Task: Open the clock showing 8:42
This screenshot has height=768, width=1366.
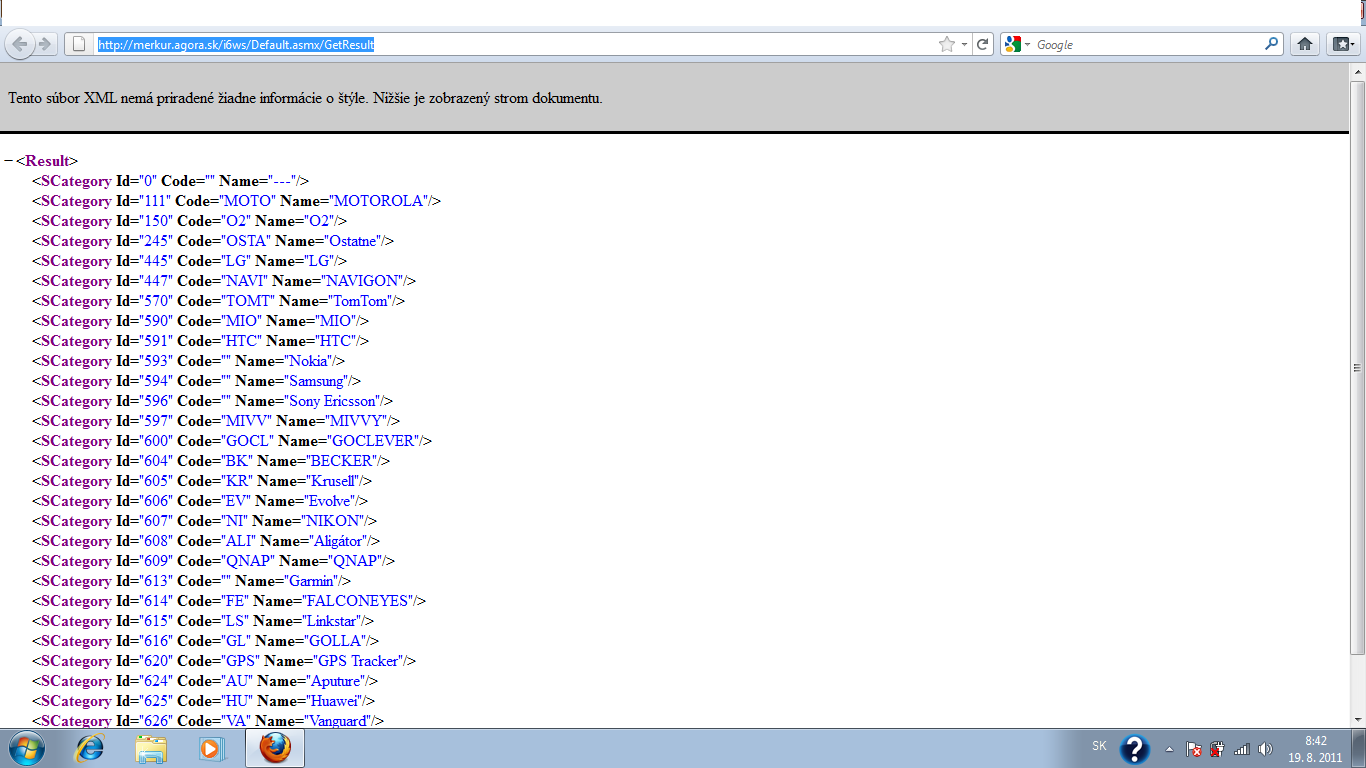Action: tap(1315, 749)
